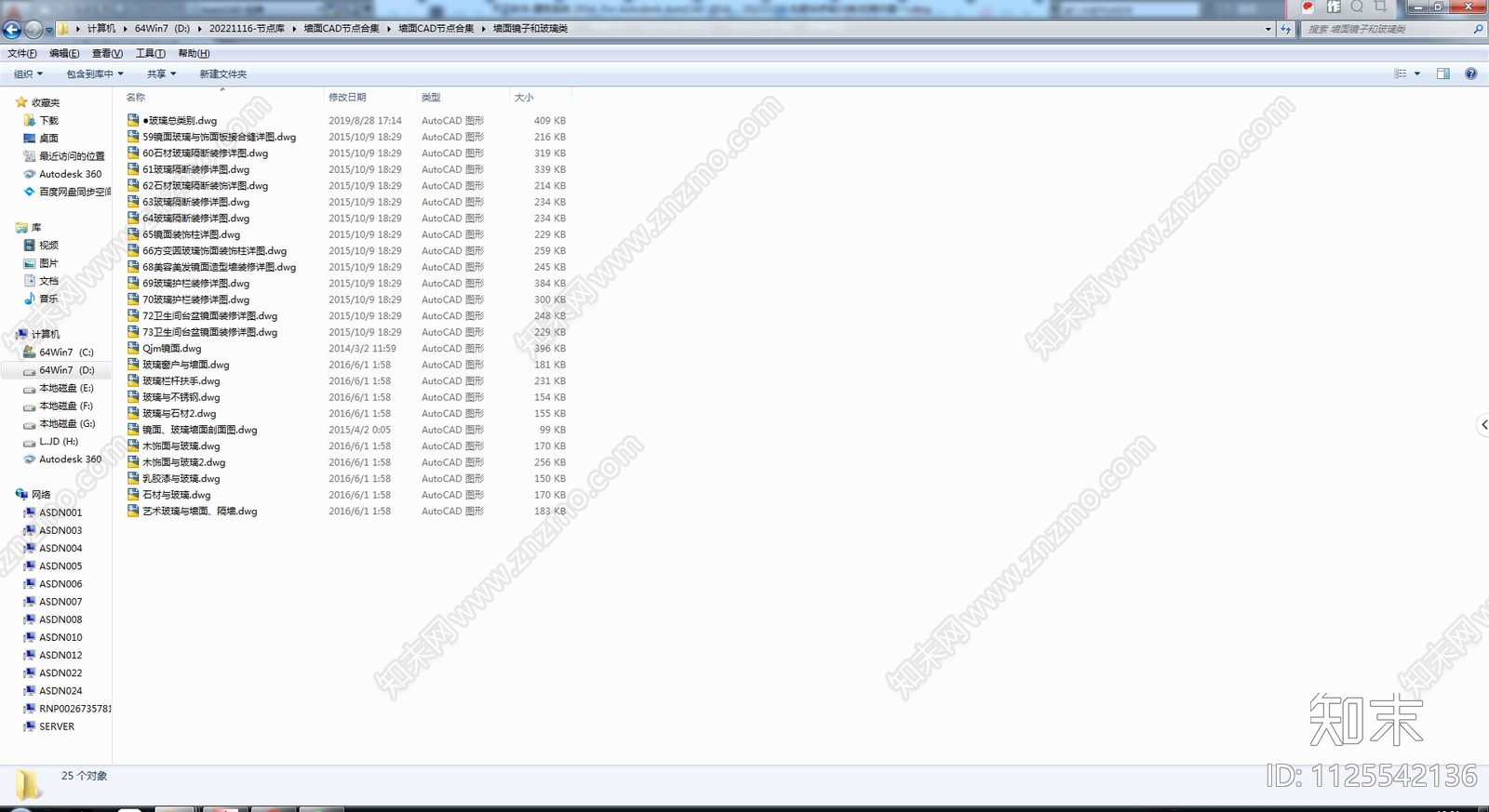Open the 文件(F) menu
Viewport: 1489px width, 812px height.
click(22, 53)
